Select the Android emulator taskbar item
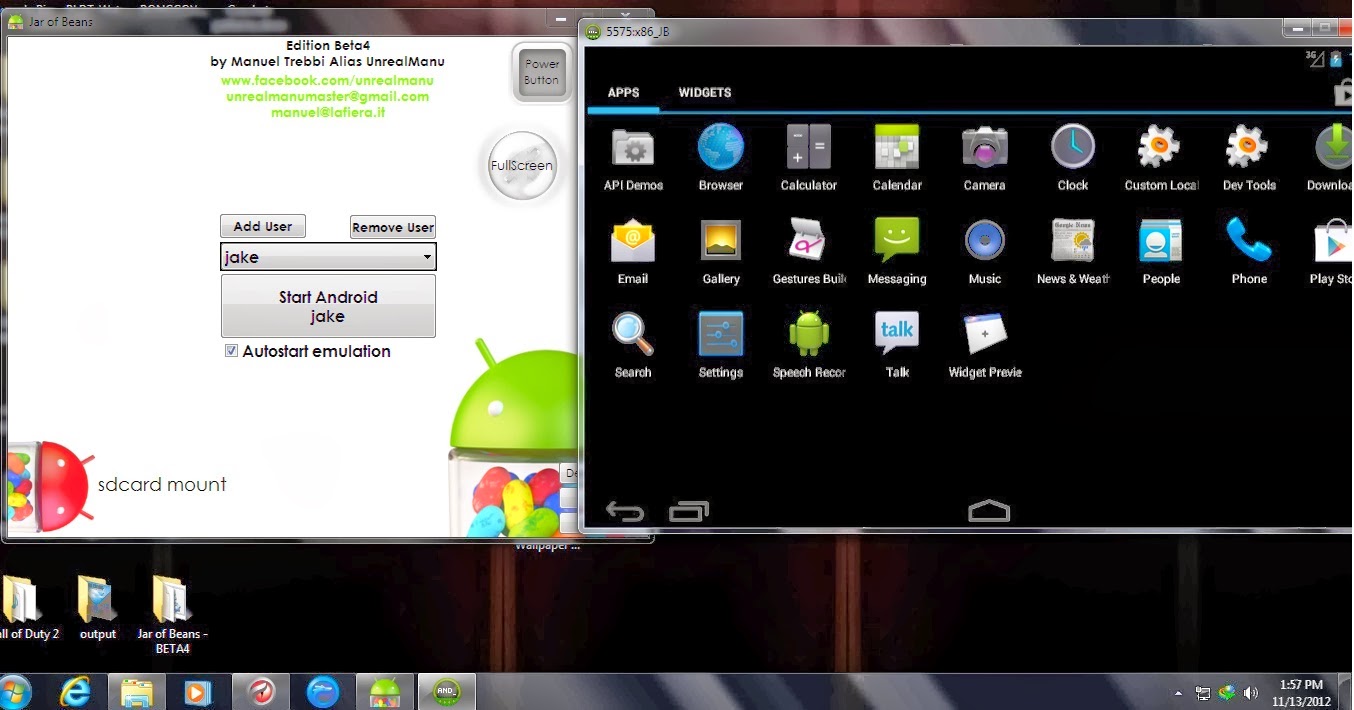 point(446,691)
